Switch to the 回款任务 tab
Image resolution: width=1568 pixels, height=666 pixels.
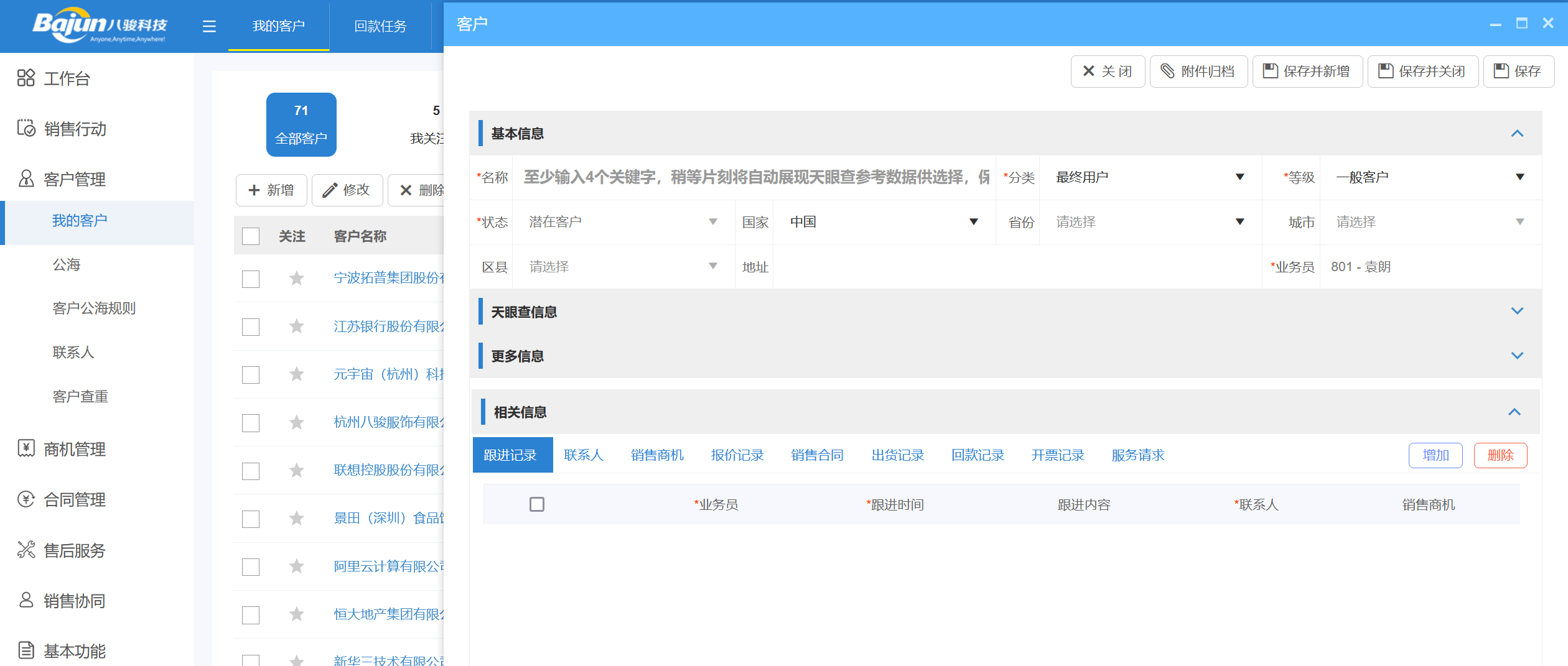[381, 27]
